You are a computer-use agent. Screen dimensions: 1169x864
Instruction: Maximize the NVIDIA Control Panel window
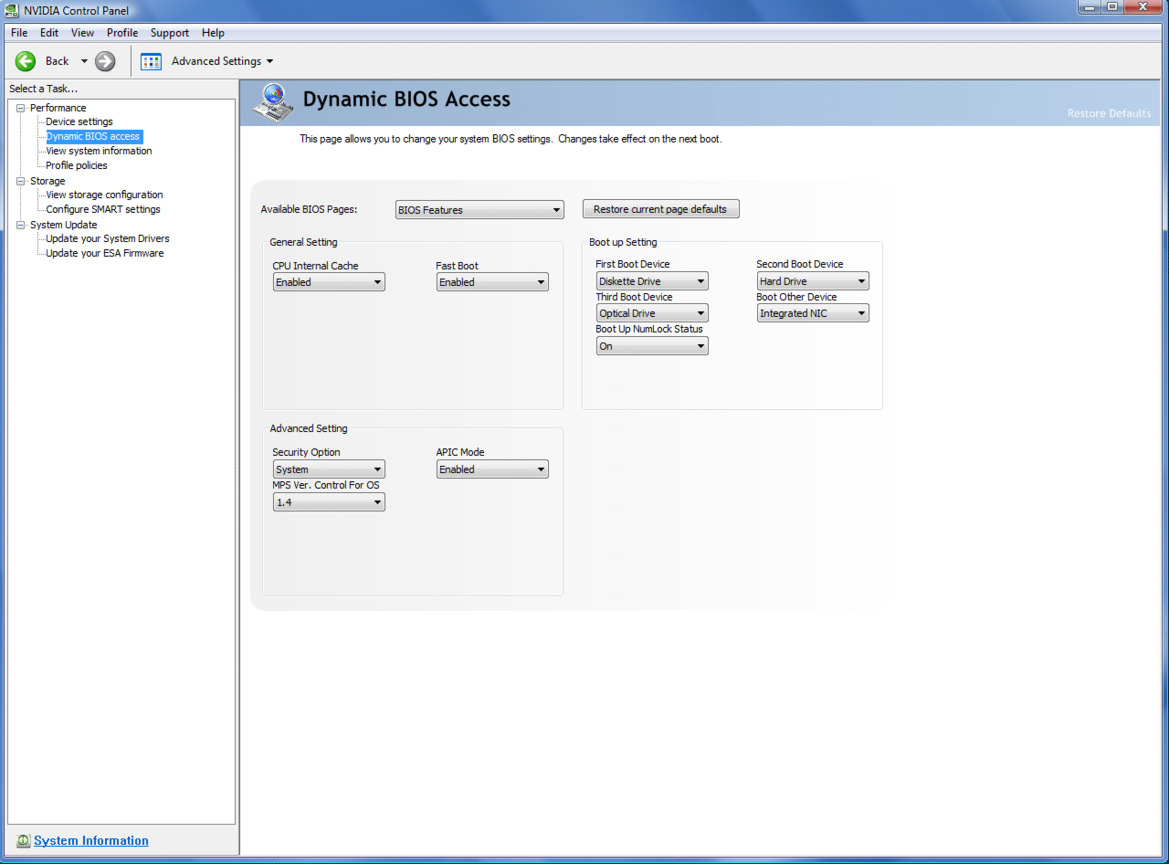(1112, 7)
